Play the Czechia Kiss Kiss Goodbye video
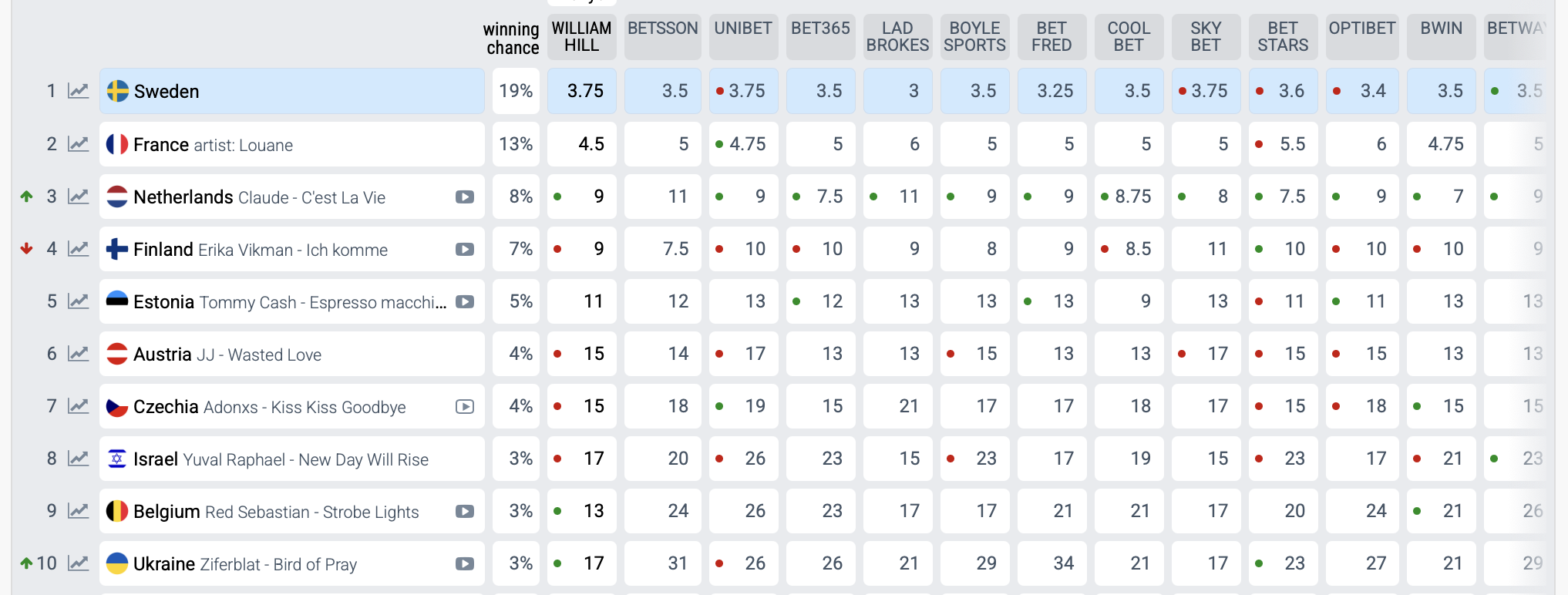Image resolution: width=1568 pixels, height=595 pixels. point(464,407)
